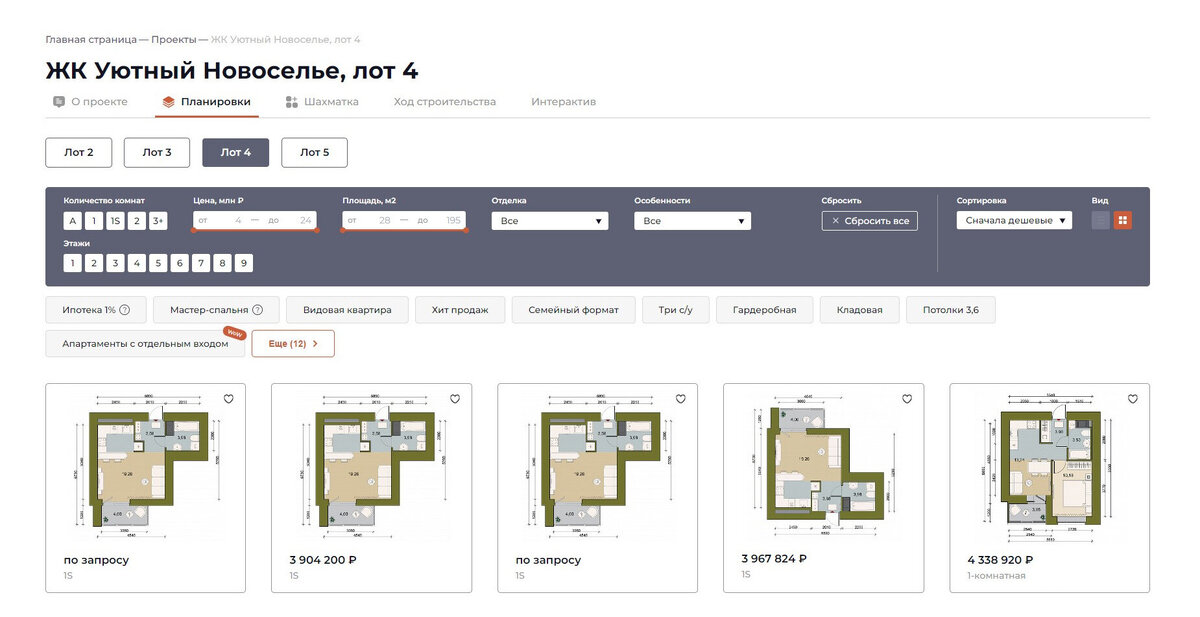1200x617 pixels.
Task: Favorite the first 'по запросу' apartment with the heart icon
Action: click(x=228, y=399)
